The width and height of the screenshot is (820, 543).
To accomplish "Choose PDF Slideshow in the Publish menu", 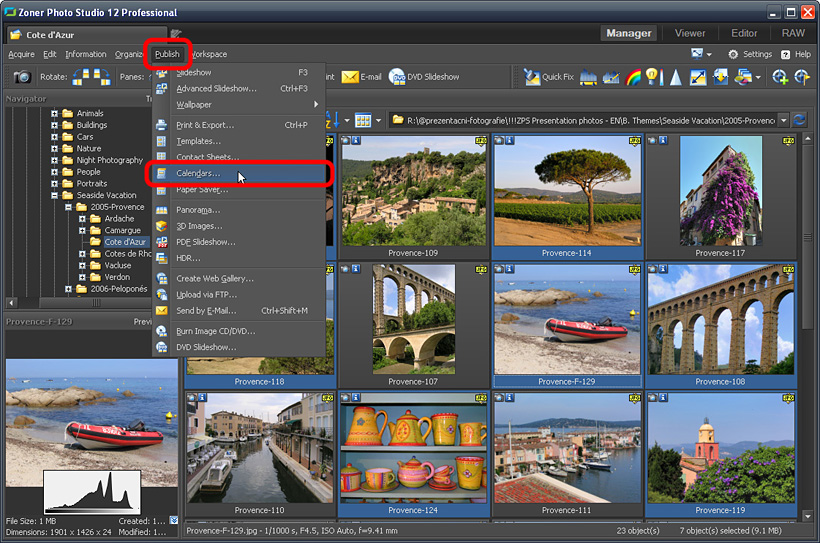I will point(239,242).
